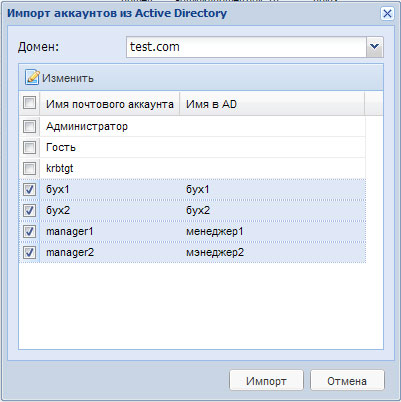Screen dimensions: 401x402
Task: Uncheck the бух2 account checkbox
Action: 29,210
